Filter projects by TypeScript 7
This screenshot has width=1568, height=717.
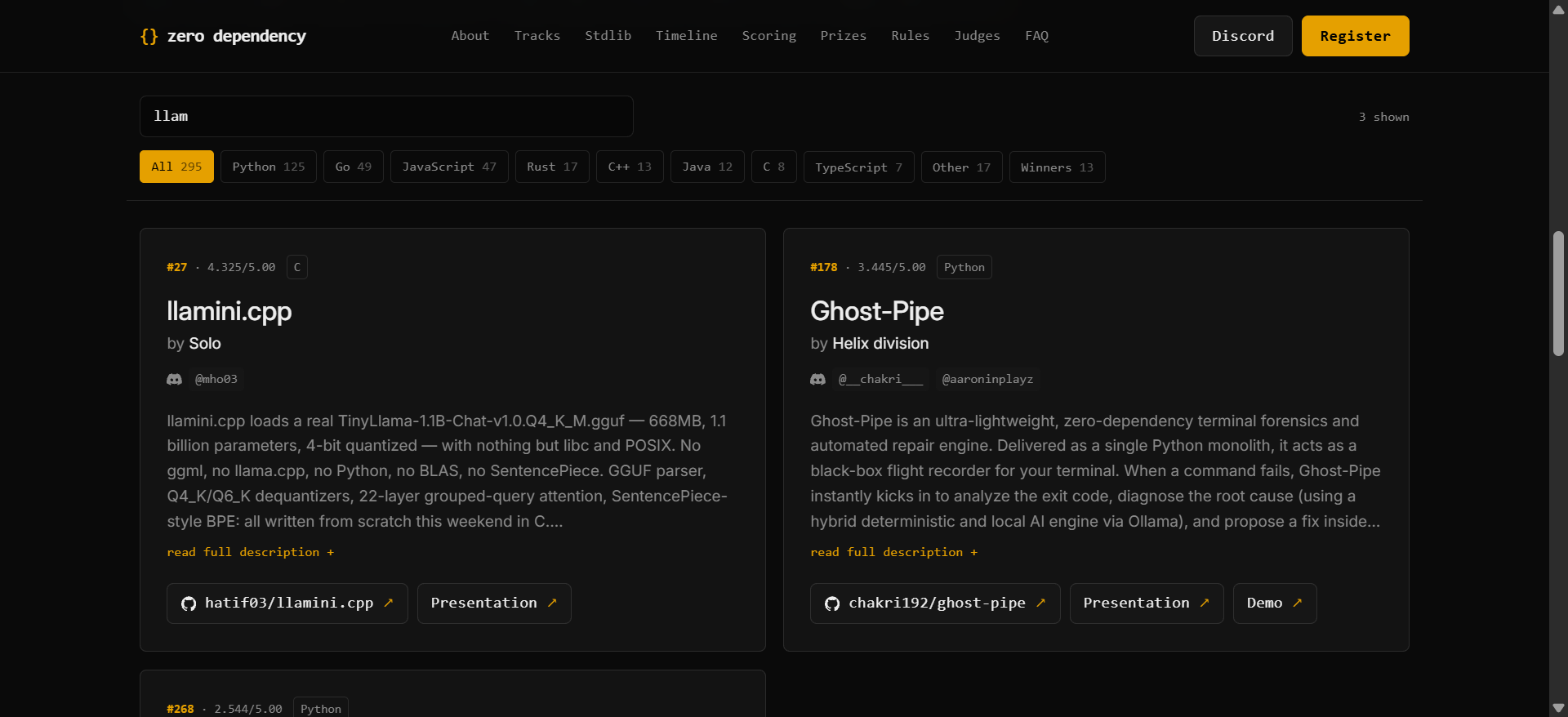859,167
